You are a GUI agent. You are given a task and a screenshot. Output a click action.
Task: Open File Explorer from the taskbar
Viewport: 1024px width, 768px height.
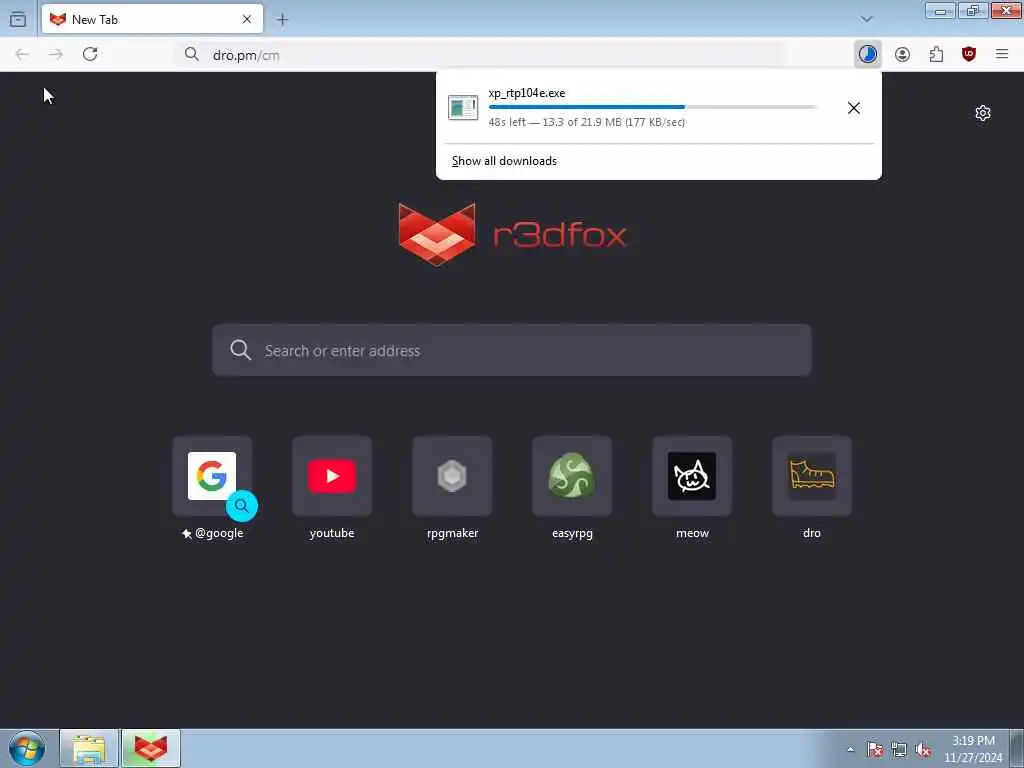click(x=89, y=748)
